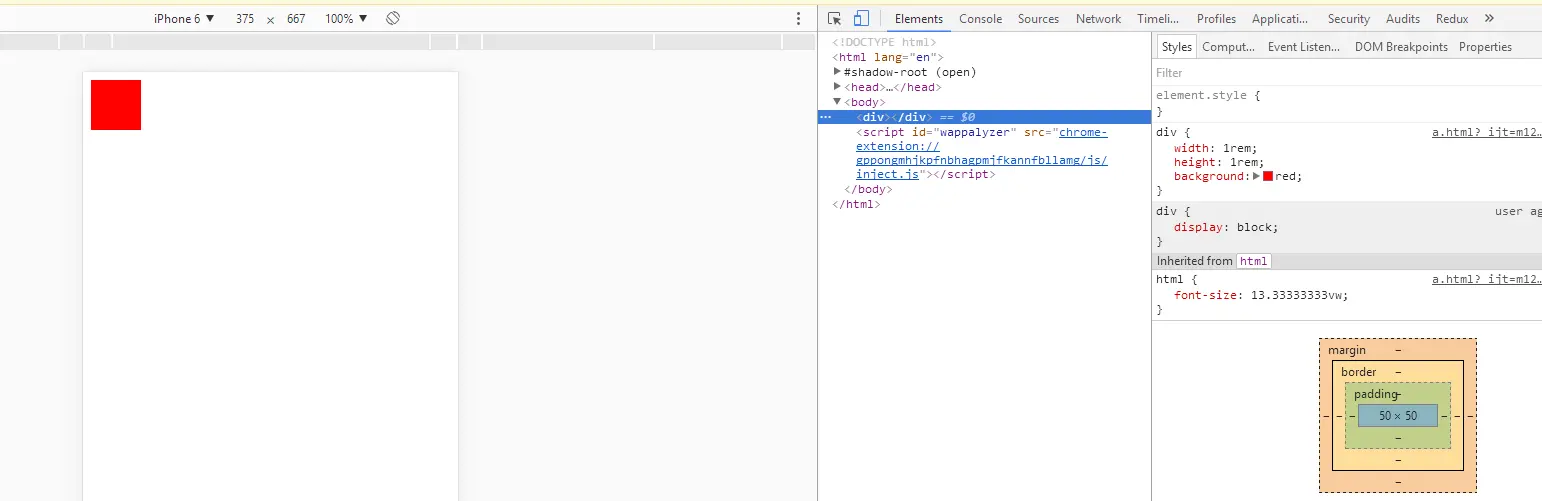1542x501 pixels.
Task: Open the Sources tab
Action: pos(1038,18)
